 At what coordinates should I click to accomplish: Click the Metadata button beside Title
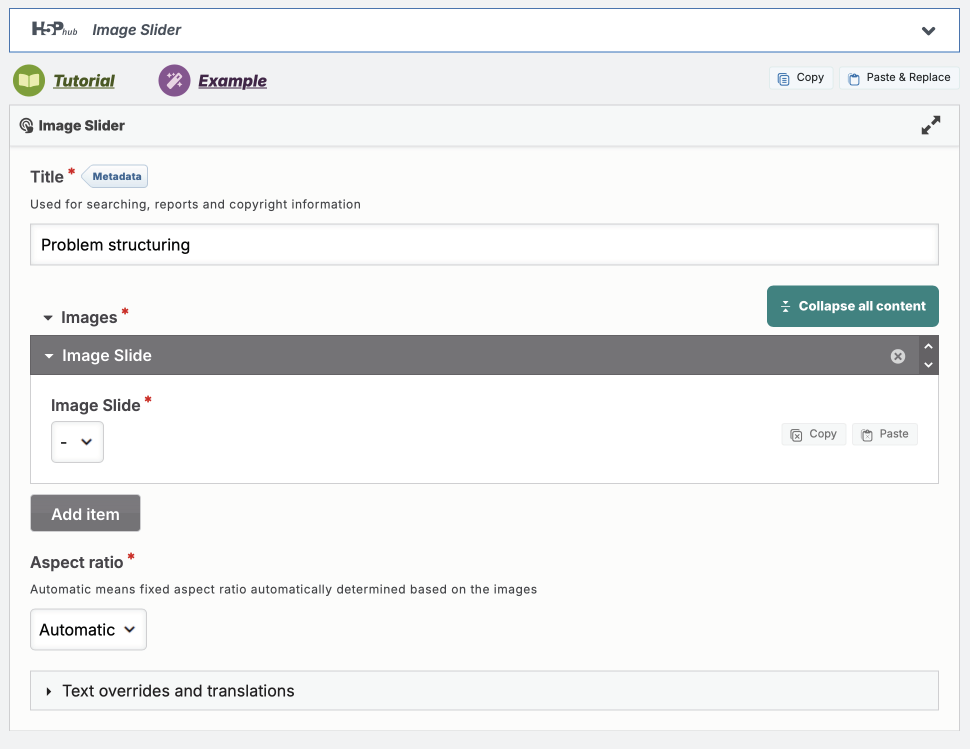pyautogui.click(x=117, y=177)
